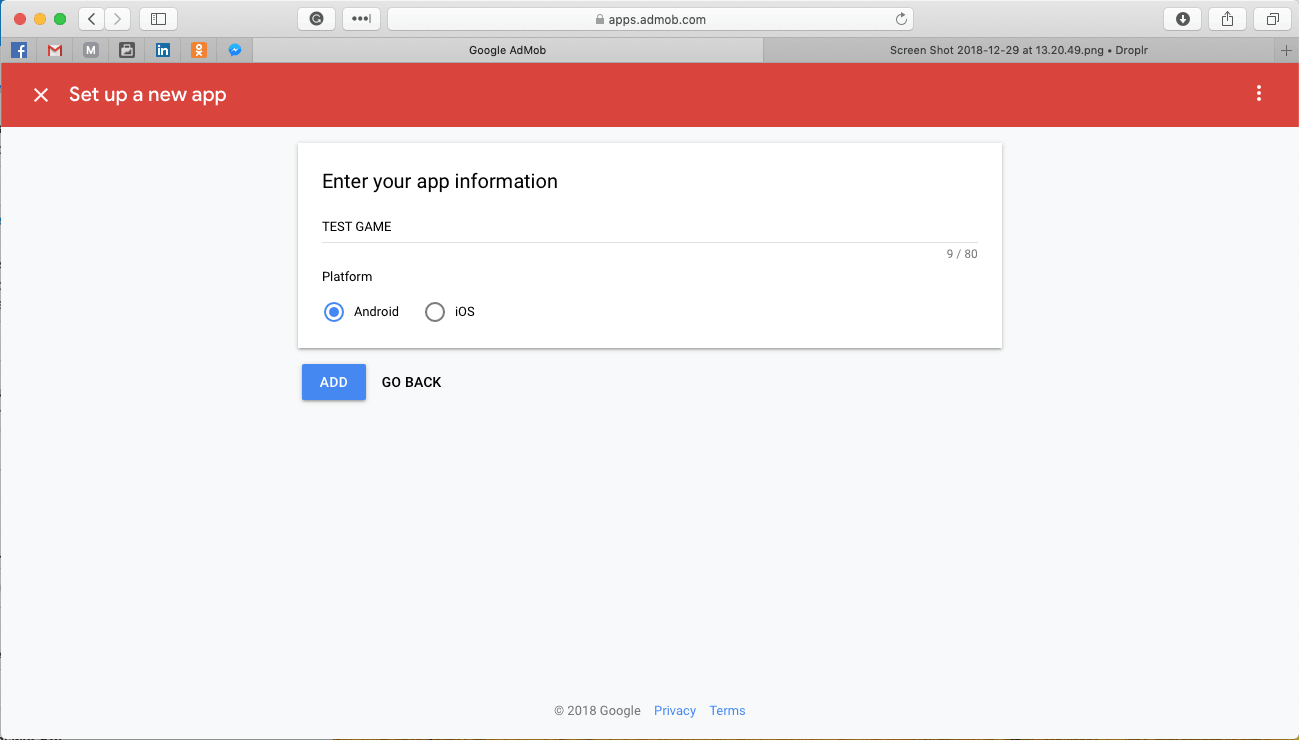Click the password dots extension icon
The image size is (1299, 740).
(x=361, y=19)
